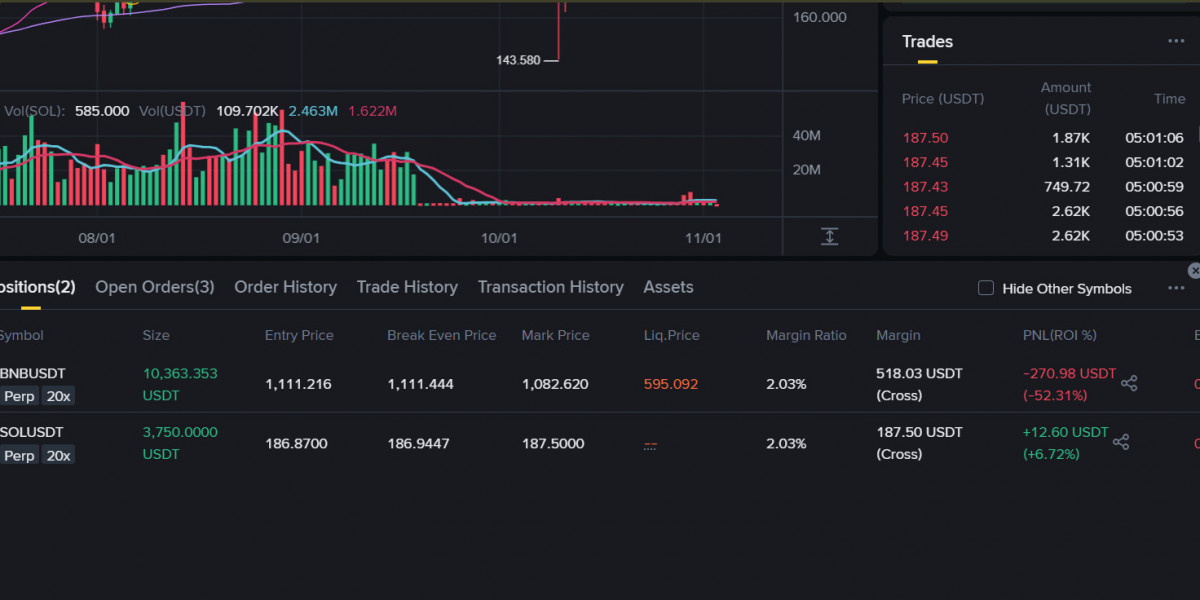This screenshot has height=600, width=1200.
Task: Go to the Trade History tab
Action: (x=407, y=287)
